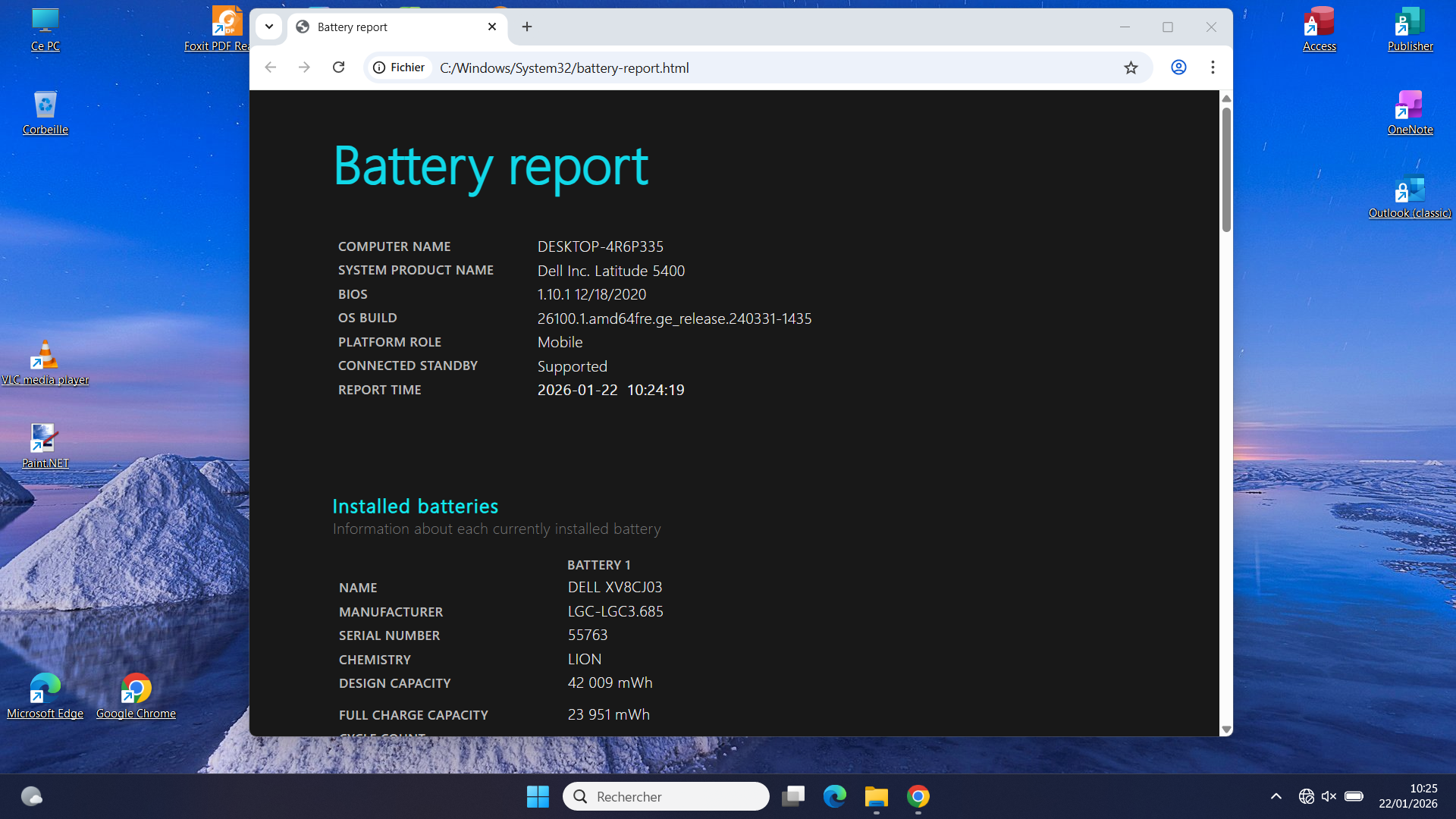Select the VLC media player shortcut
The height and width of the screenshot is (819, 1456).
coord(45,364)
